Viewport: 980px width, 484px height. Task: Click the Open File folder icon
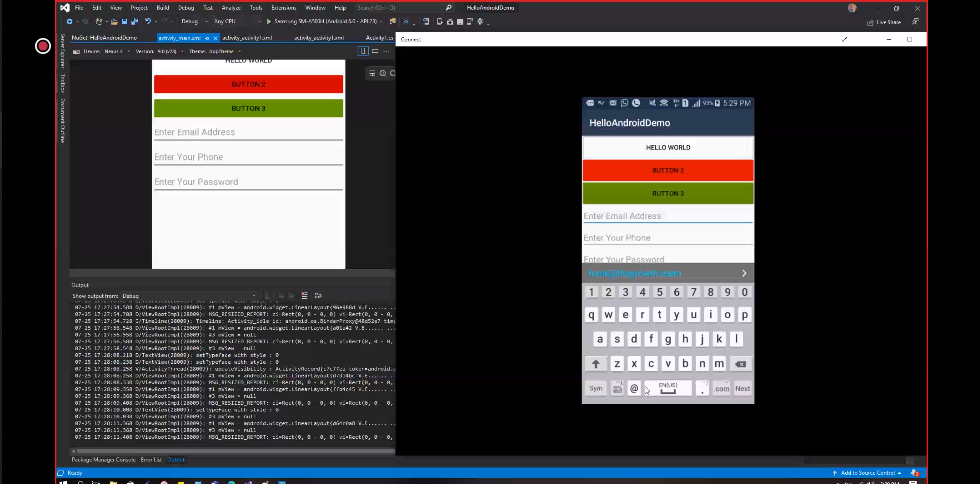(114, 21)
